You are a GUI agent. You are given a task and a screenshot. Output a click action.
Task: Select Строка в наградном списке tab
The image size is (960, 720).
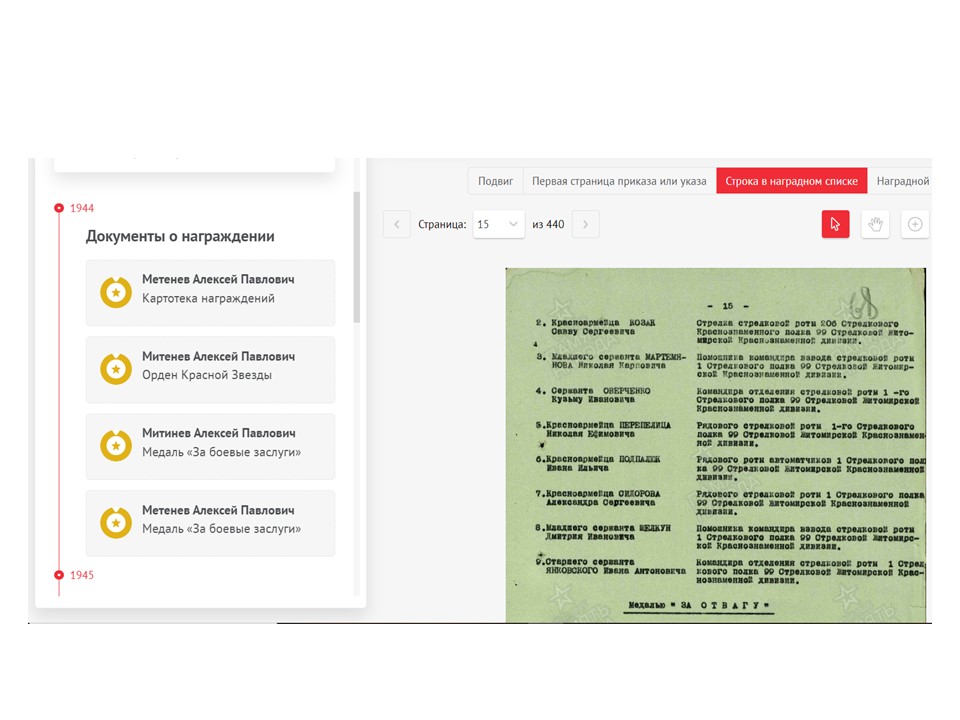pos(792,181)
